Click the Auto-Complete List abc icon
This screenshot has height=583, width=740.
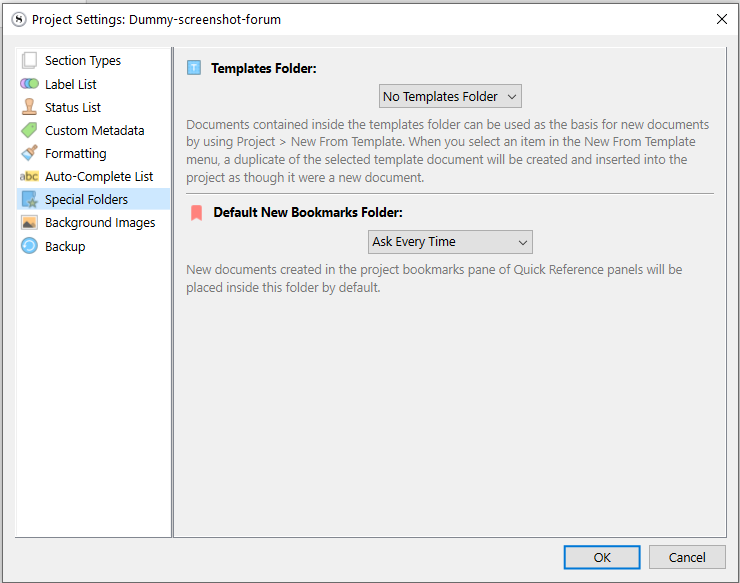point(29,177)
